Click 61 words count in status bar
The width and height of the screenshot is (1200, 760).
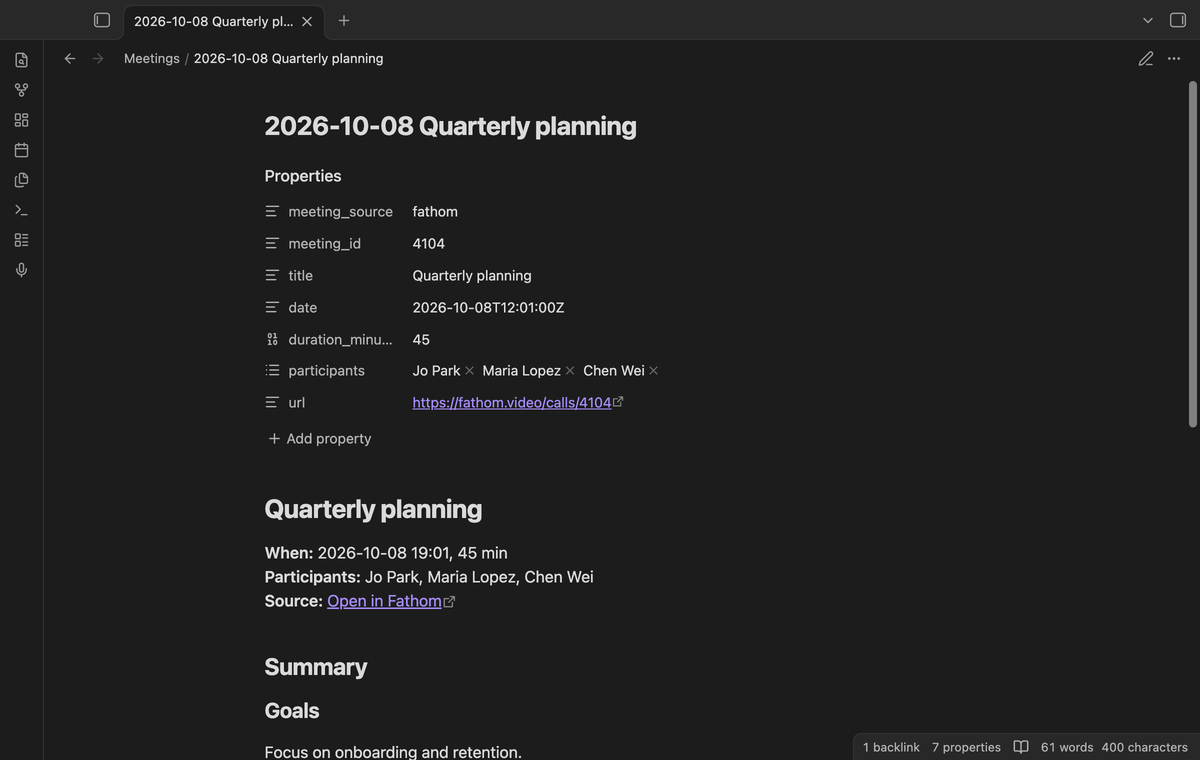[1067, 747]
